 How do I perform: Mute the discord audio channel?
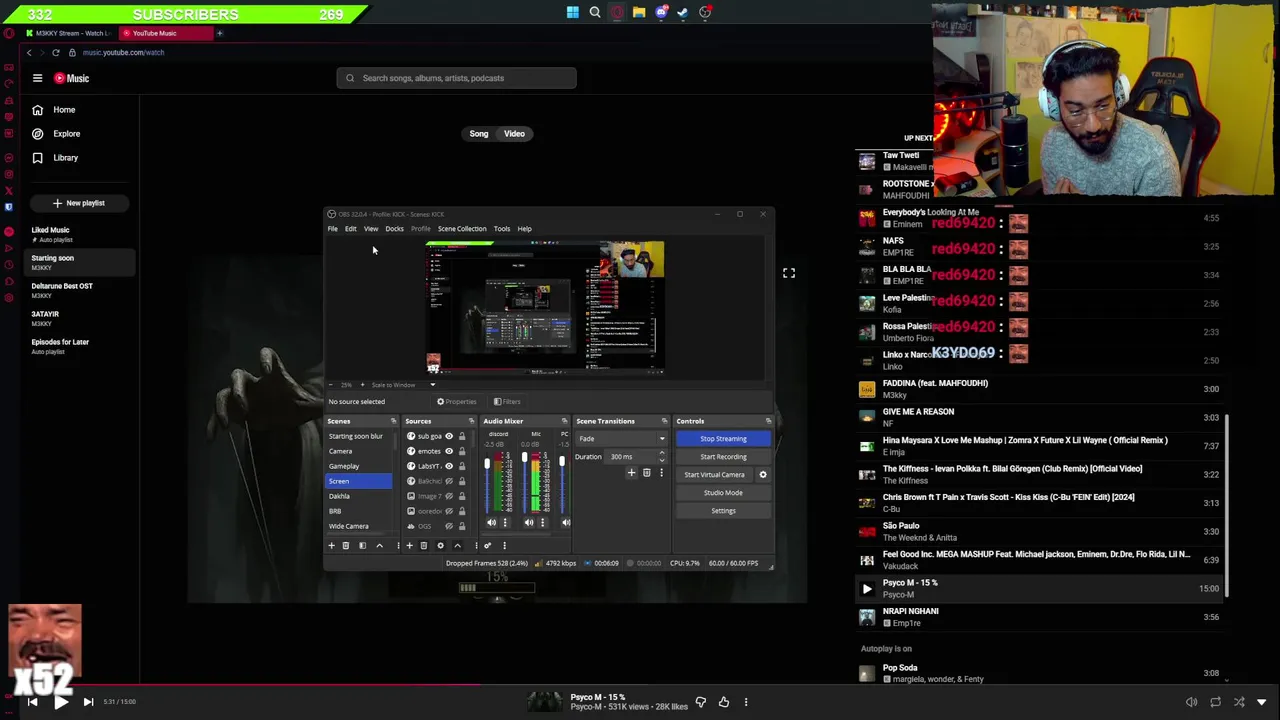[491, 522]
